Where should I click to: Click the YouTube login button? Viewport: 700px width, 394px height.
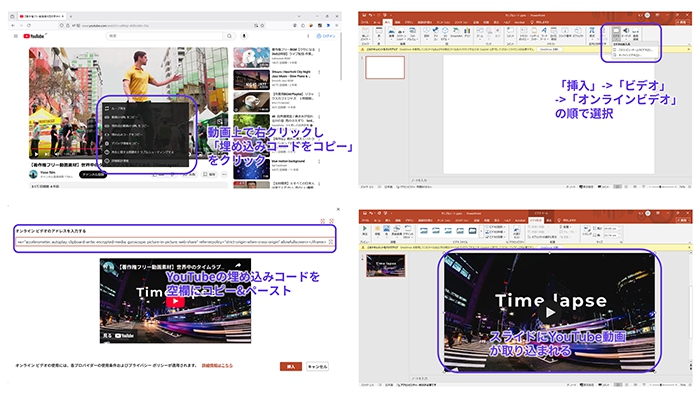pos(326,36)
